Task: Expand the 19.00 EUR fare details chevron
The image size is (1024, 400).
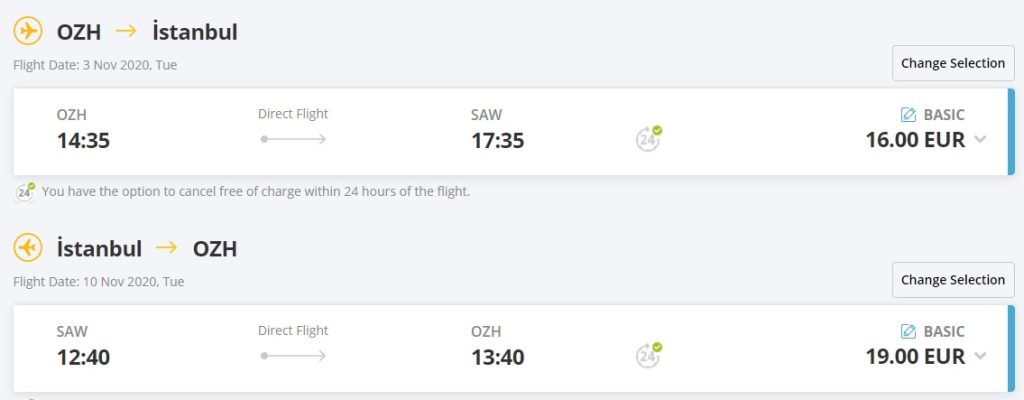Action: click(980, 357)
